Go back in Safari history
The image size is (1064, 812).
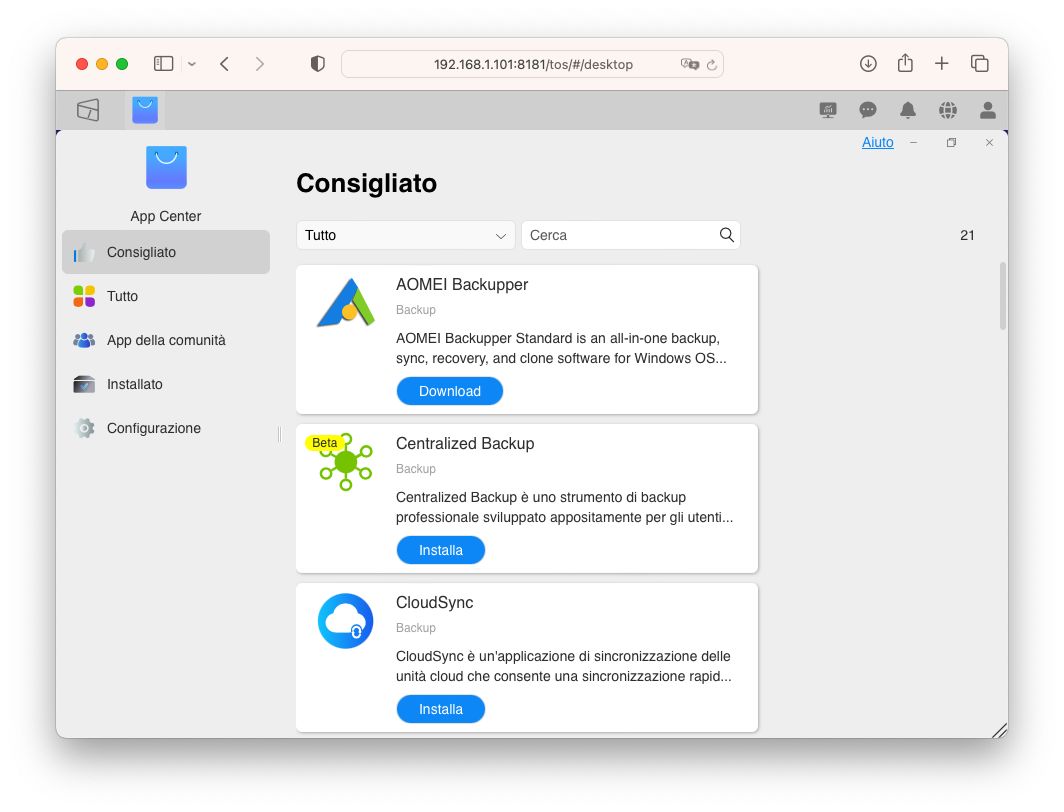click(225, 64)
